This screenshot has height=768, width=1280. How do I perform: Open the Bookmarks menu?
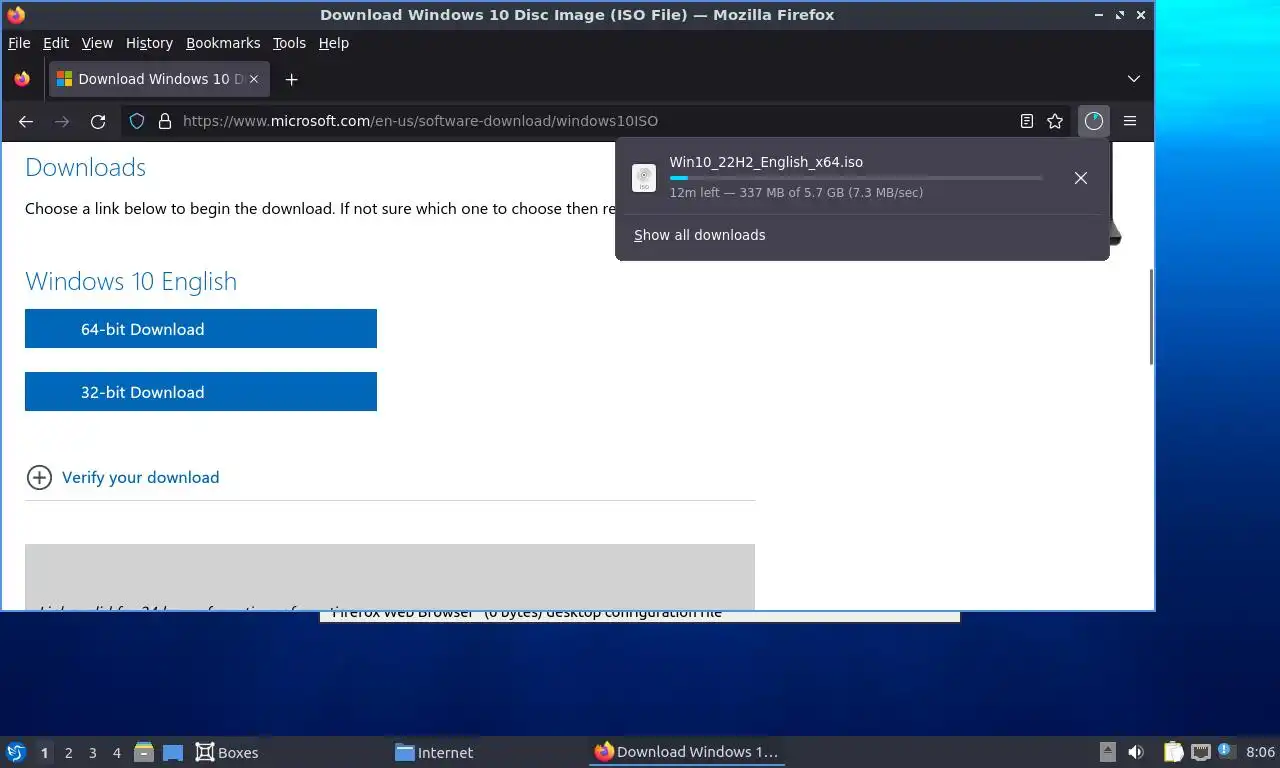(223, 43)
